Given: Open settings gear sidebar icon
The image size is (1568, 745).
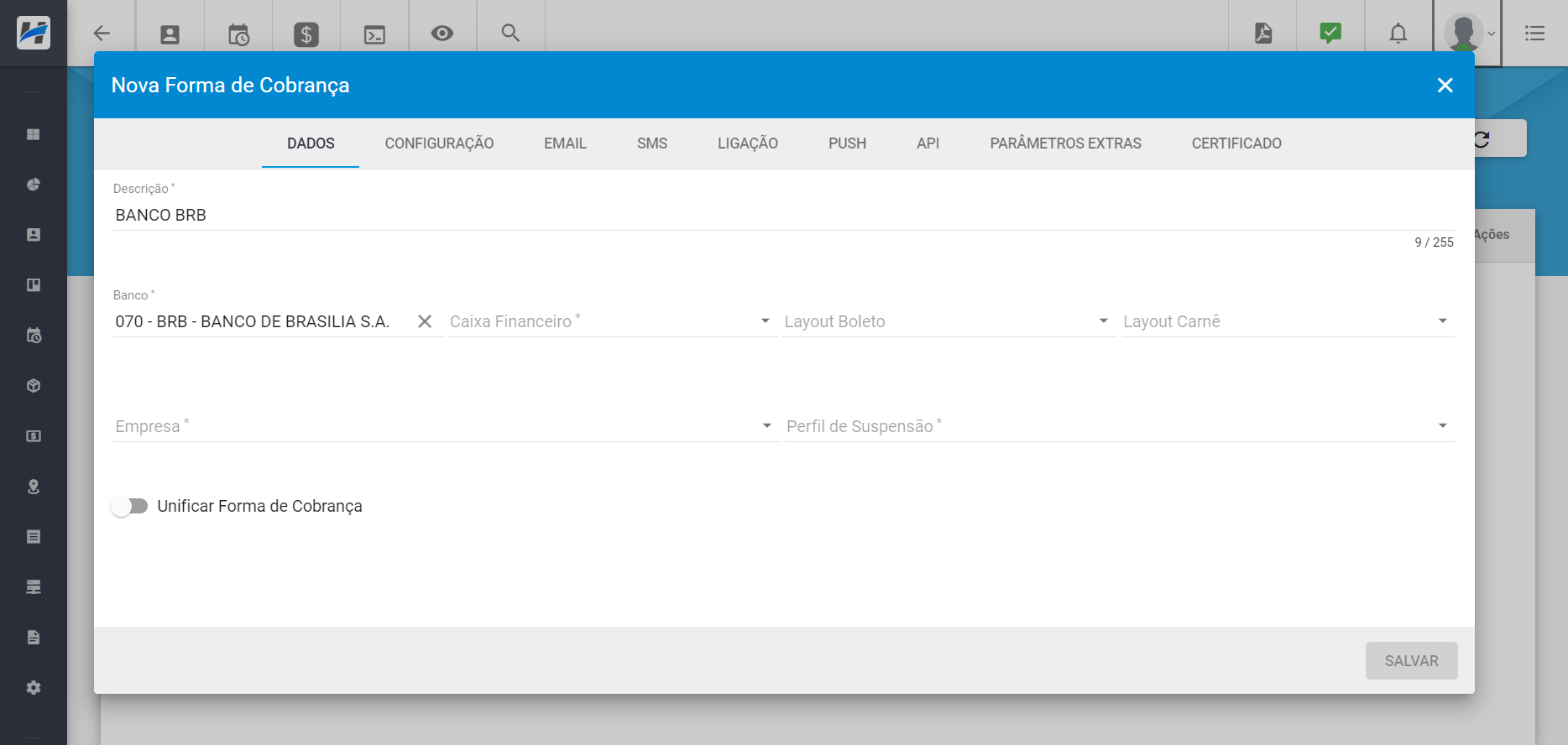Looking at the screenshot, I should pos(34,688).
